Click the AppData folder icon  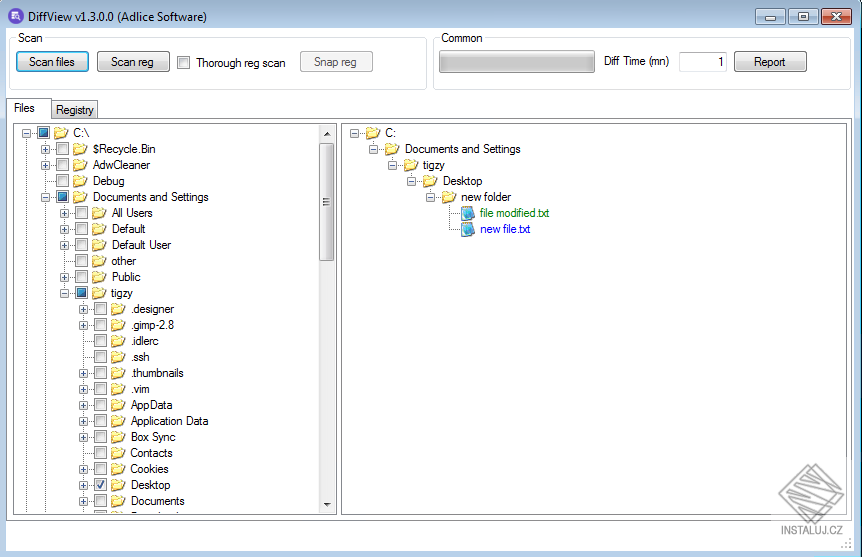click(118, 405)
